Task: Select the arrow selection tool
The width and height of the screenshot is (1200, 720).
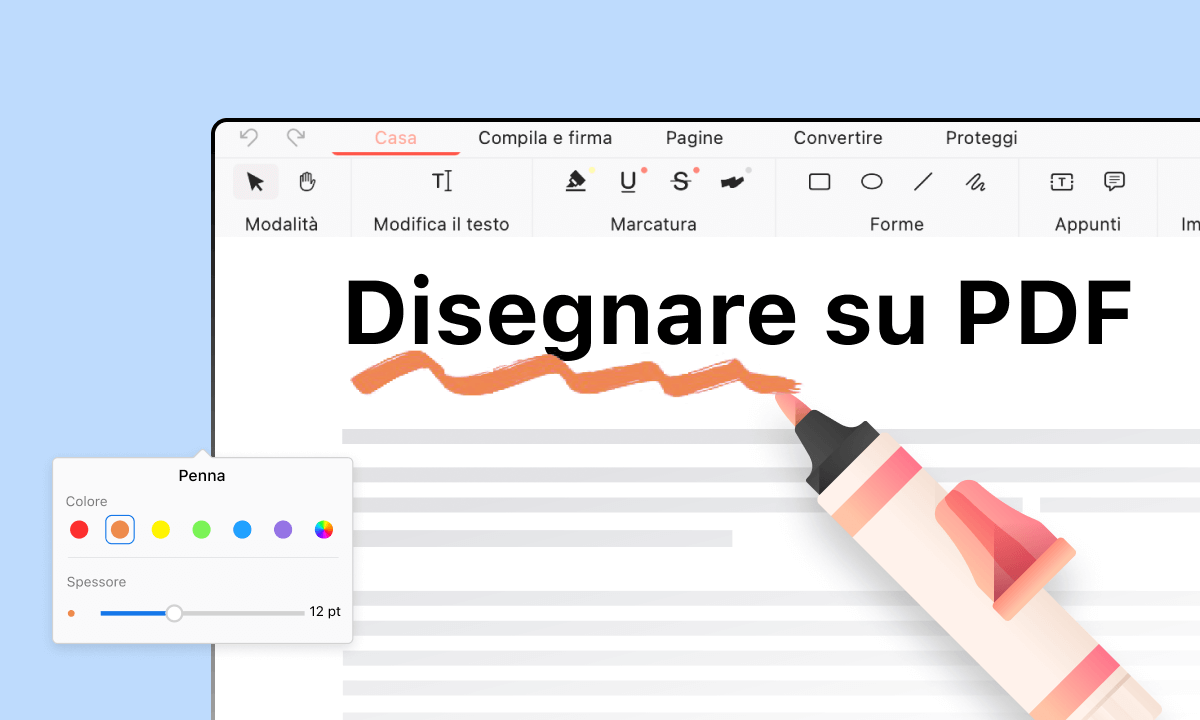Action: tap(256, 181)
